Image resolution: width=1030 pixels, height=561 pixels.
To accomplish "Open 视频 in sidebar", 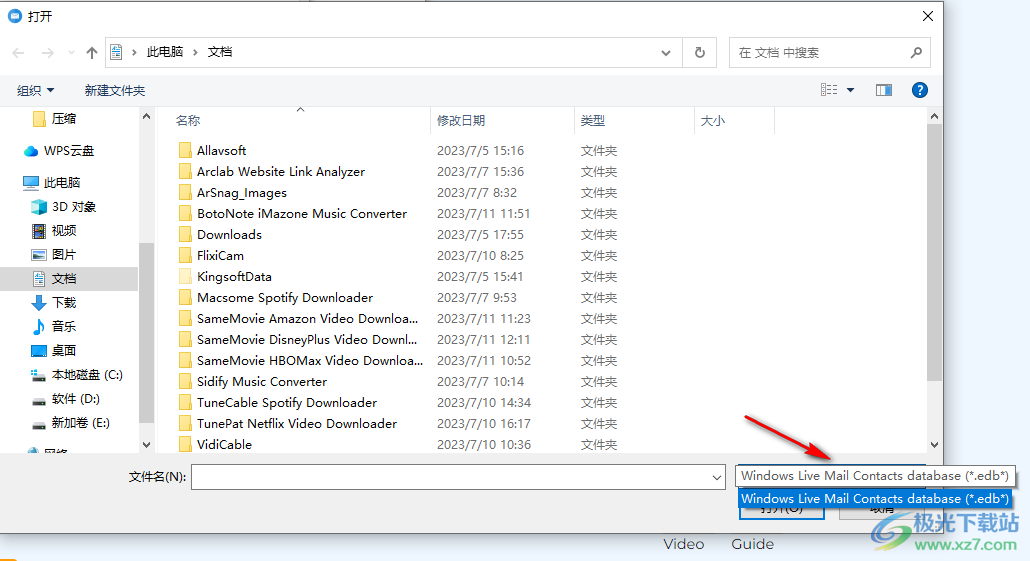I will 64,231.
